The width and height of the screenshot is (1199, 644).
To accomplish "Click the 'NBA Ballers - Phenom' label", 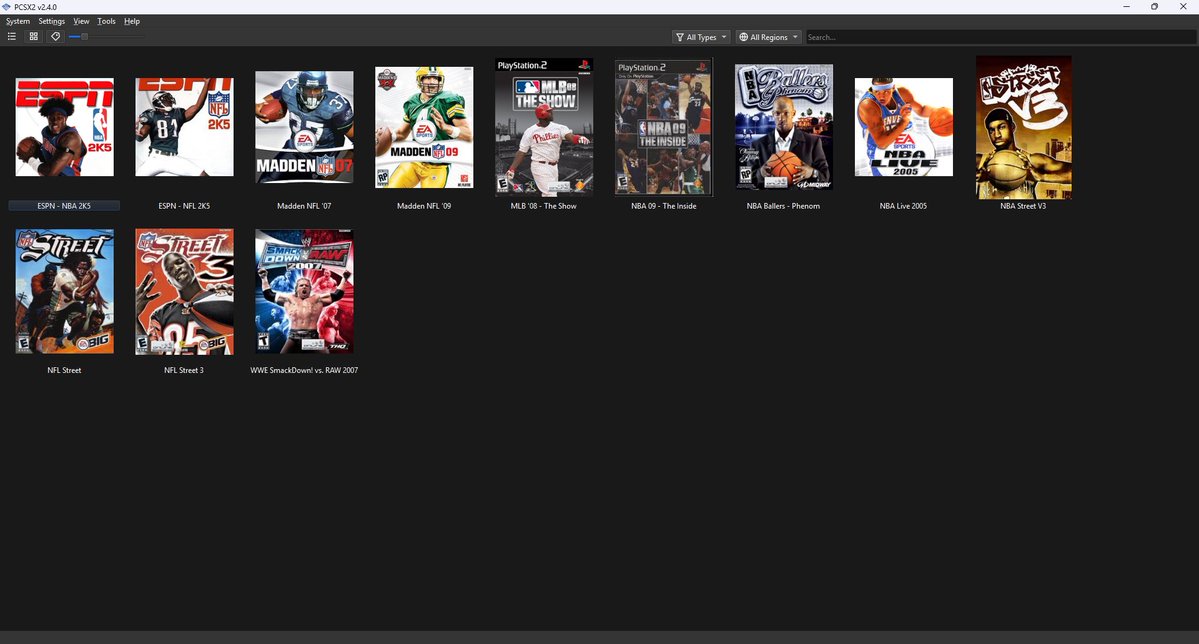I will point(784,206).
